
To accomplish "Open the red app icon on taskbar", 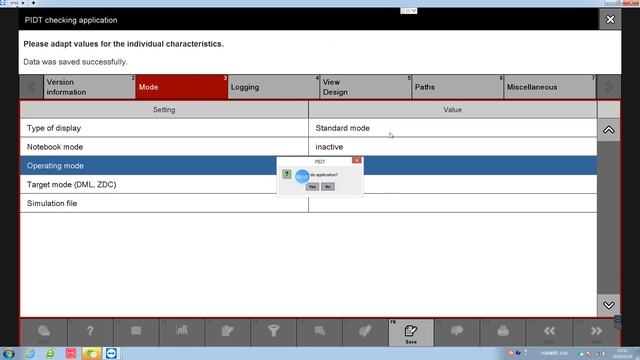I will pyautogui.click(x=71, y=353).
